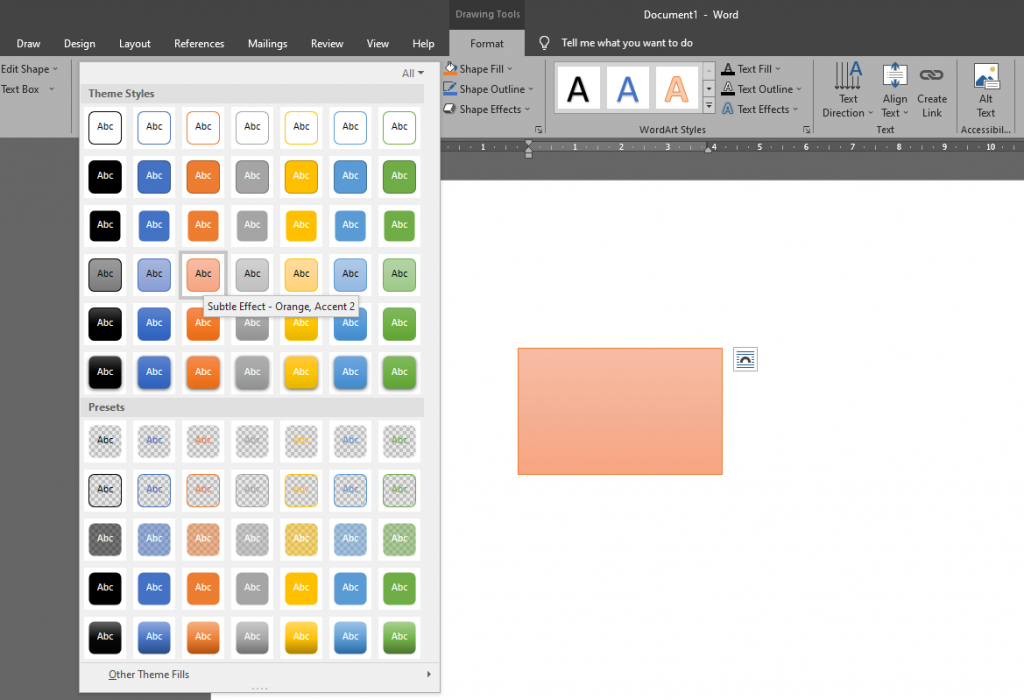Click the Layout Options icon beside the shape
Viewport: 1024px width, 700px height.
pos(745,358)
